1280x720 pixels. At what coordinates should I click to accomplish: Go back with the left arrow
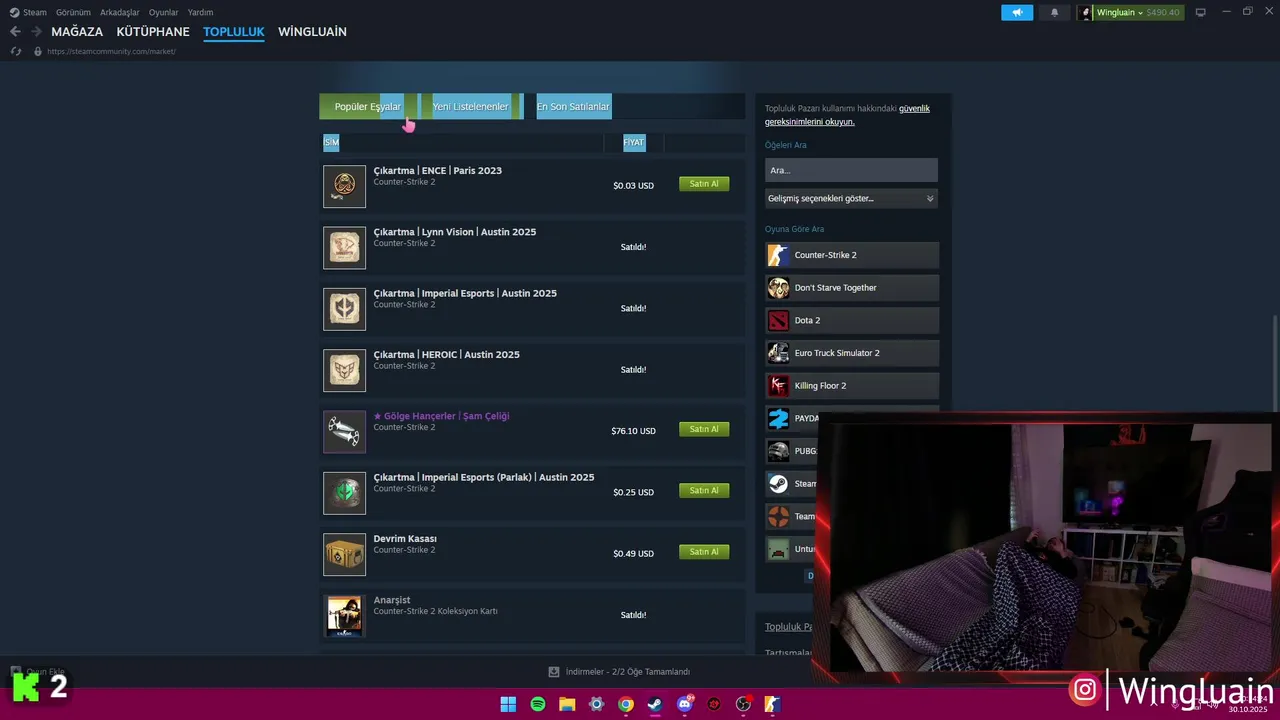[x=15, y=32]
